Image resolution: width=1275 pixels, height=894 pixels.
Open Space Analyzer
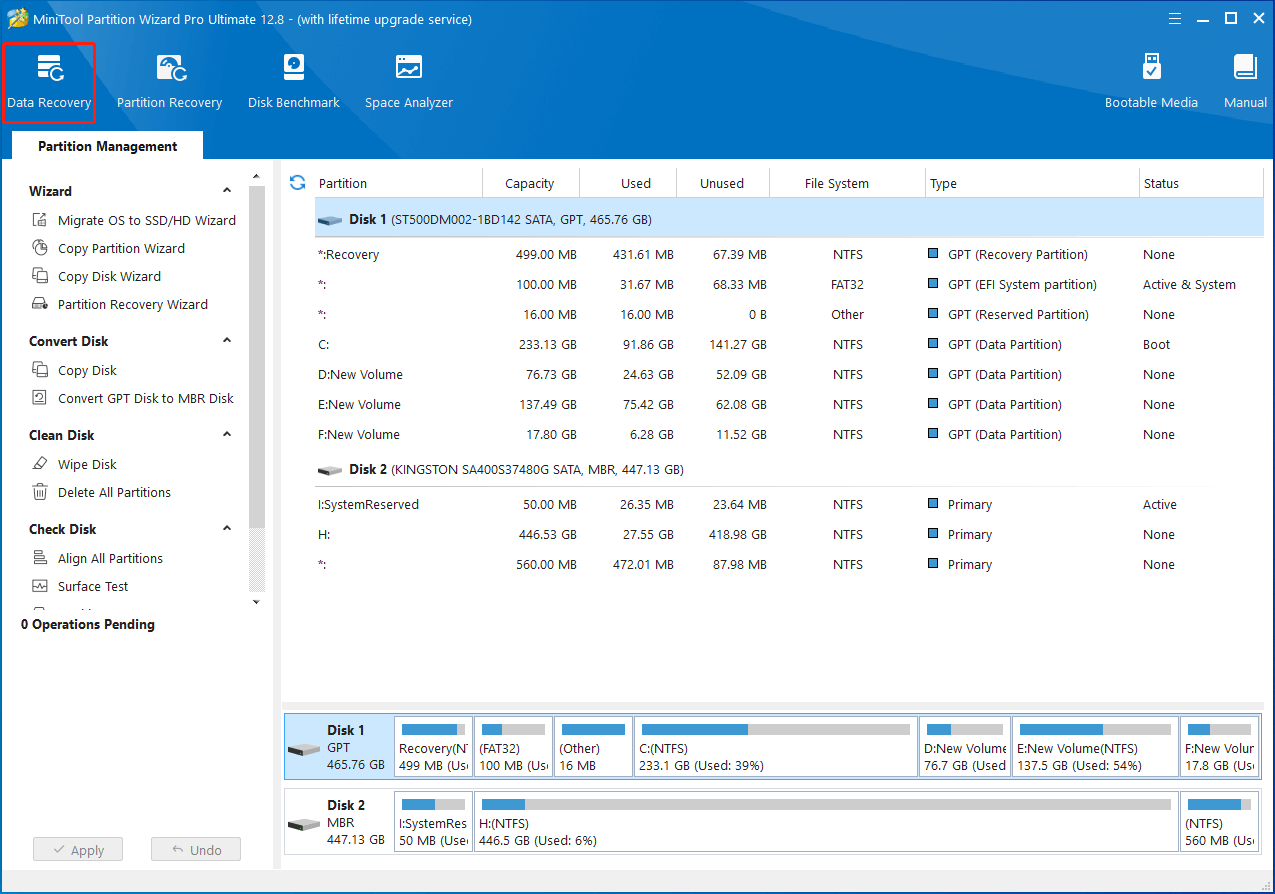[409, 82]
